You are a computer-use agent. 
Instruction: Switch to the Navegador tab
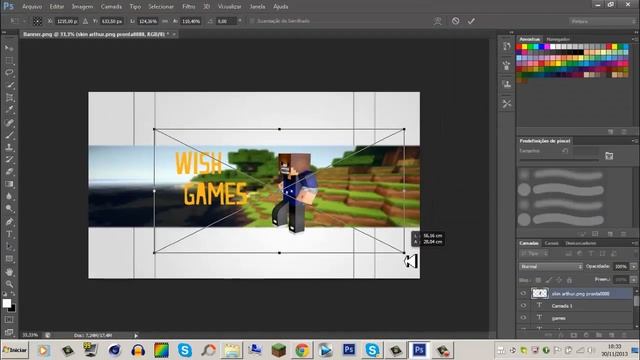[558, 39]
